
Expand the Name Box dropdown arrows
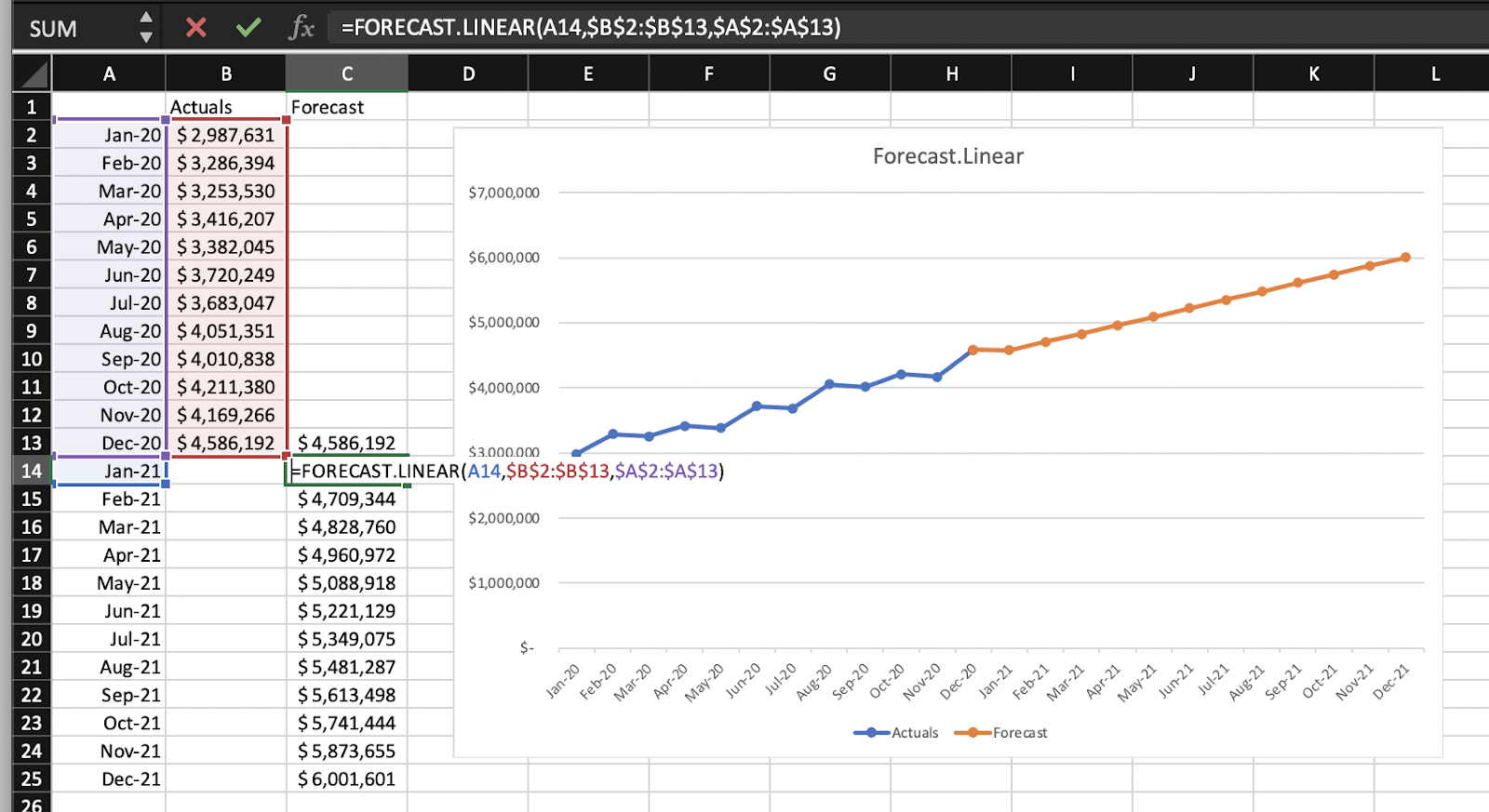pos(146,28)
